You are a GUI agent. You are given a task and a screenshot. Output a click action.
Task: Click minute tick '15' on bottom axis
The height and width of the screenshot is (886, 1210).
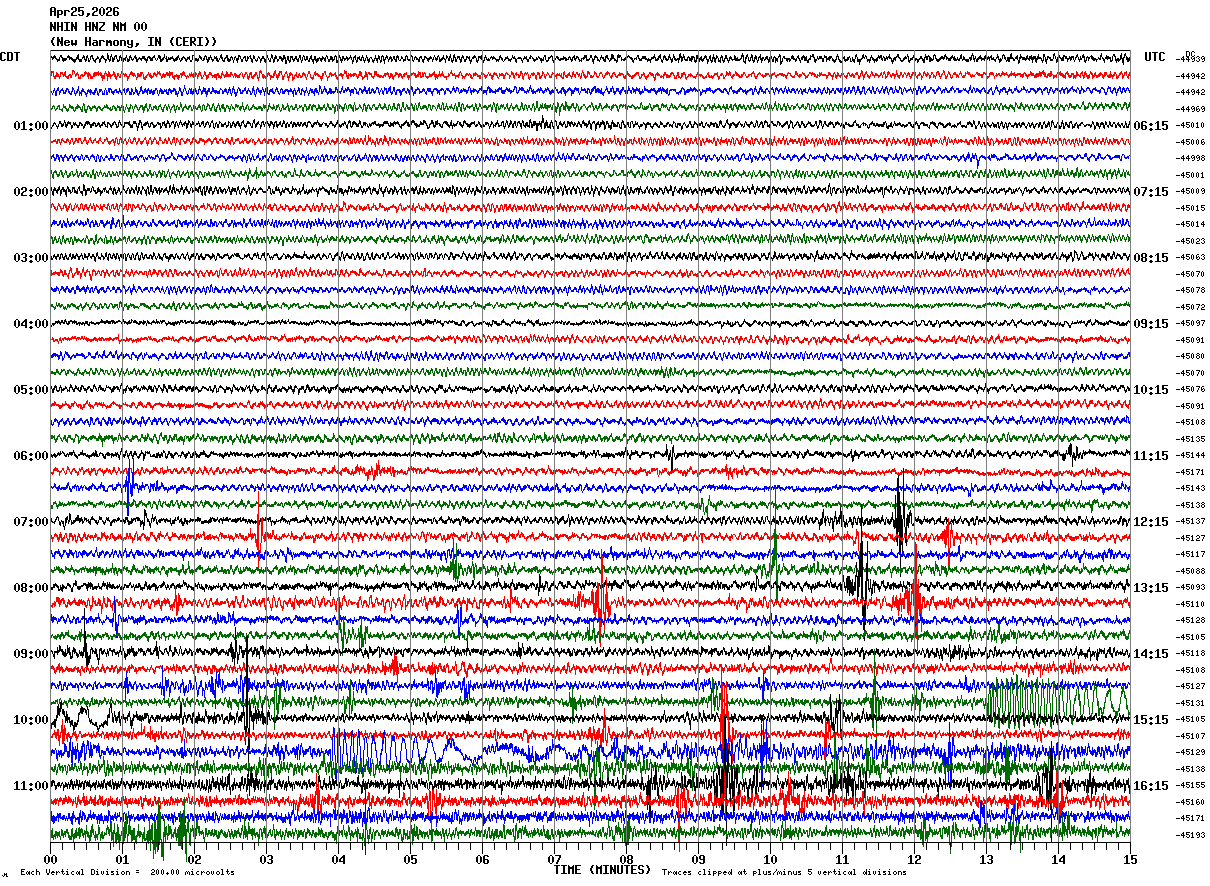[1129, 859]
